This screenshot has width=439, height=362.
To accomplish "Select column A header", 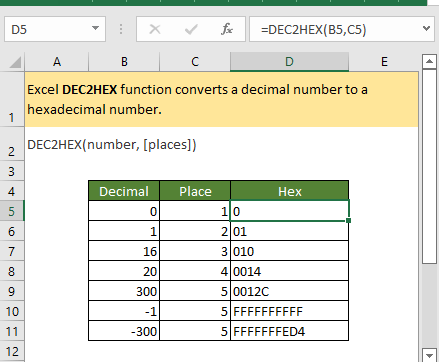I will [57, 62].
